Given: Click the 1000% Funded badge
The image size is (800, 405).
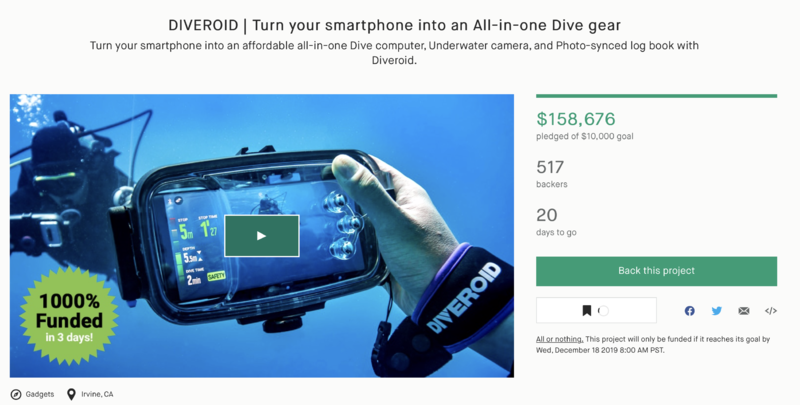Looking at the screenshot, I should pos(69,316).
